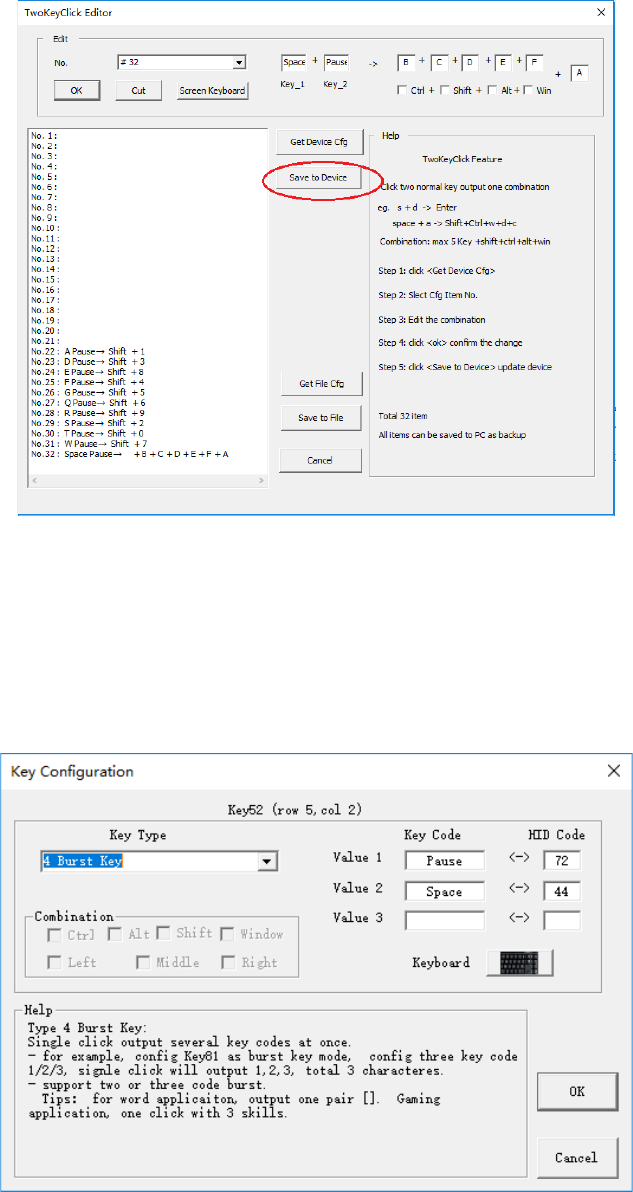Click the Key_1 field containing Space
The image size is (633, 1192).
293,62
